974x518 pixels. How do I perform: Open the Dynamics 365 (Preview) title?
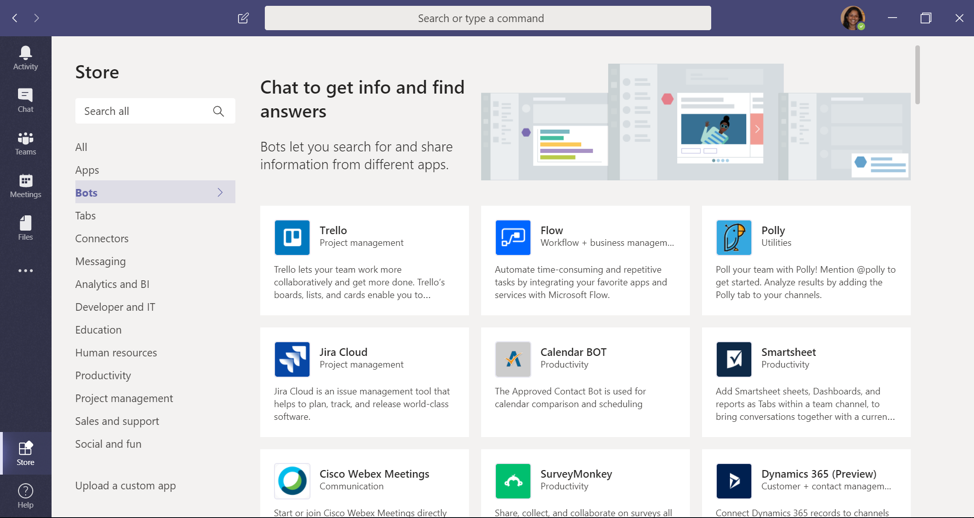pos(819,474)
